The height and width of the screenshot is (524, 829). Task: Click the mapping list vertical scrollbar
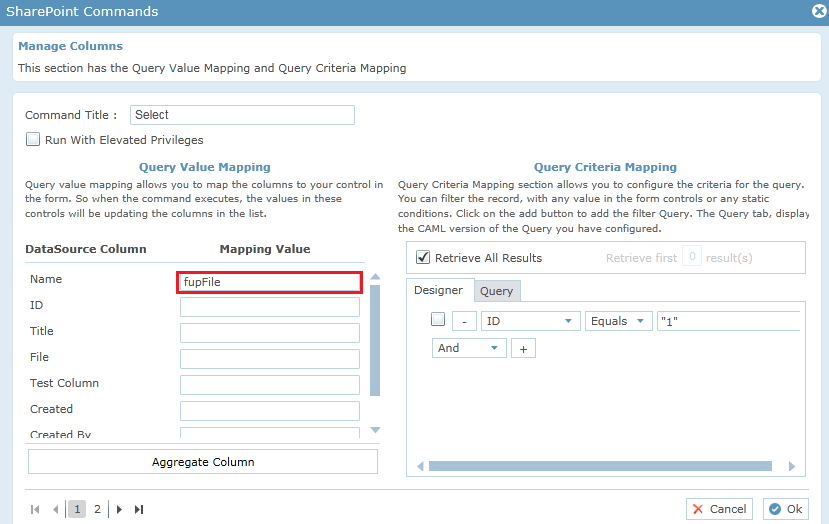tap(375, 340)
